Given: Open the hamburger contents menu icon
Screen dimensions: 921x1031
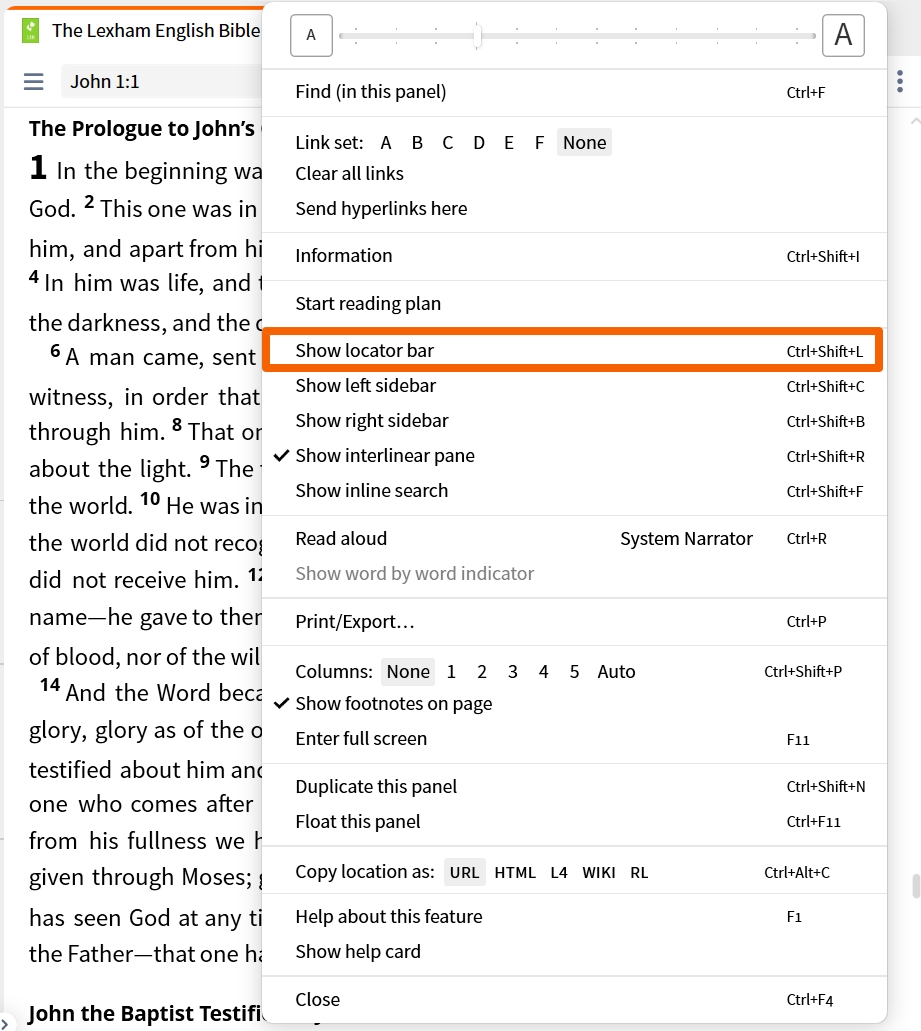Looking at the screenshot, I should tap(34, 82).
